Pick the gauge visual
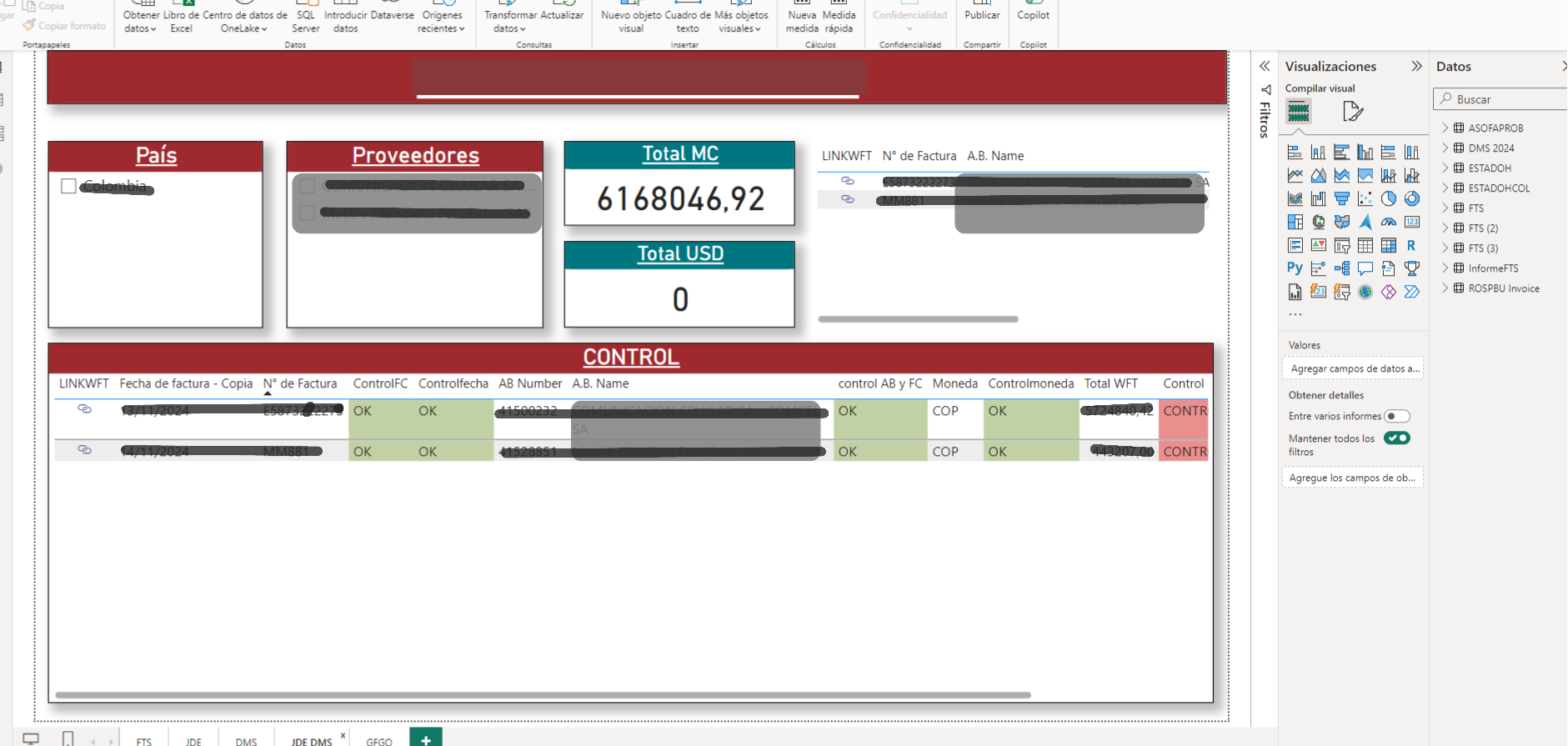 coord(1388,223)
